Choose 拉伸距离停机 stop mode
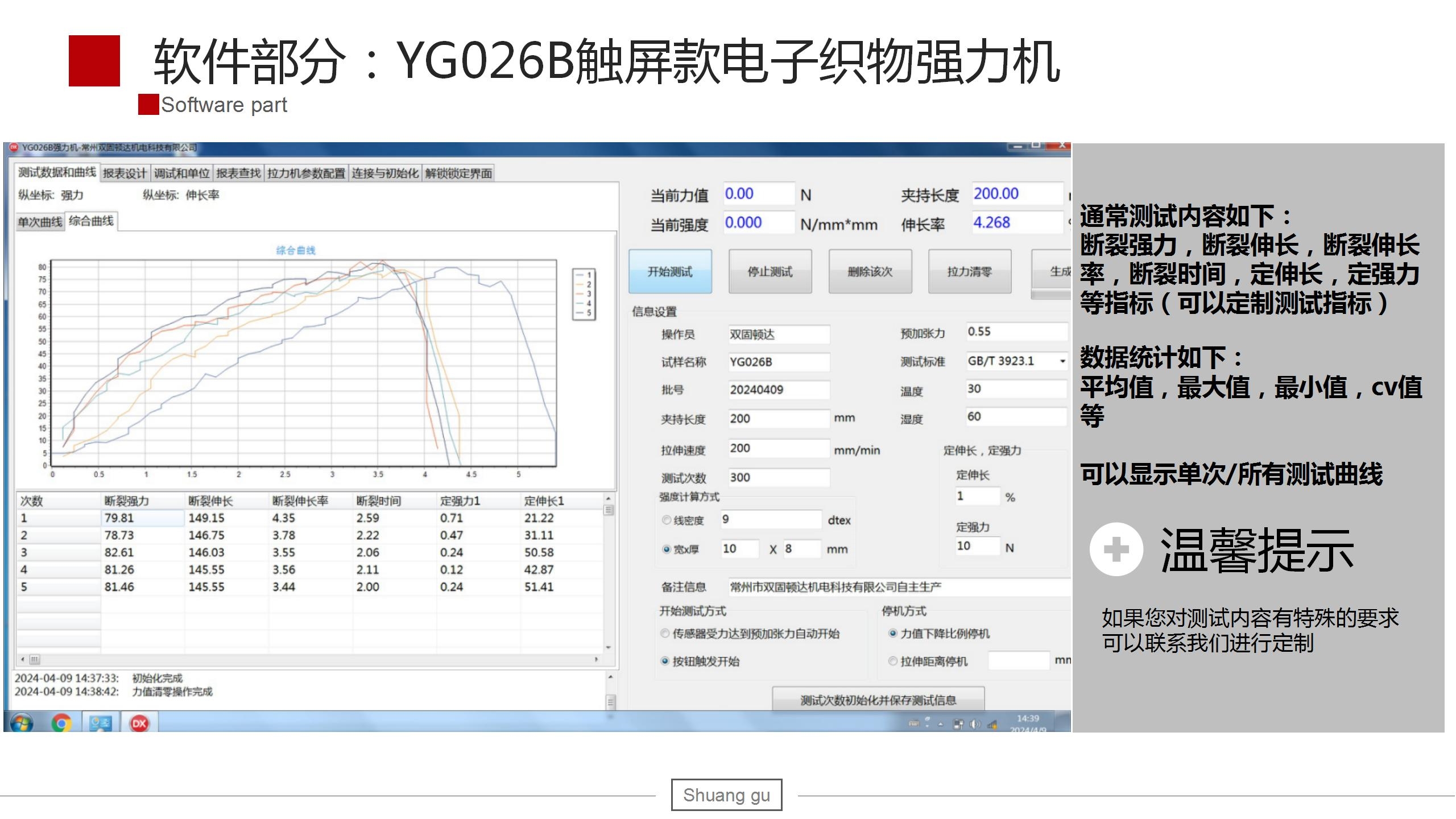This screenshot has width=1456, height=819. coord(893,661)
